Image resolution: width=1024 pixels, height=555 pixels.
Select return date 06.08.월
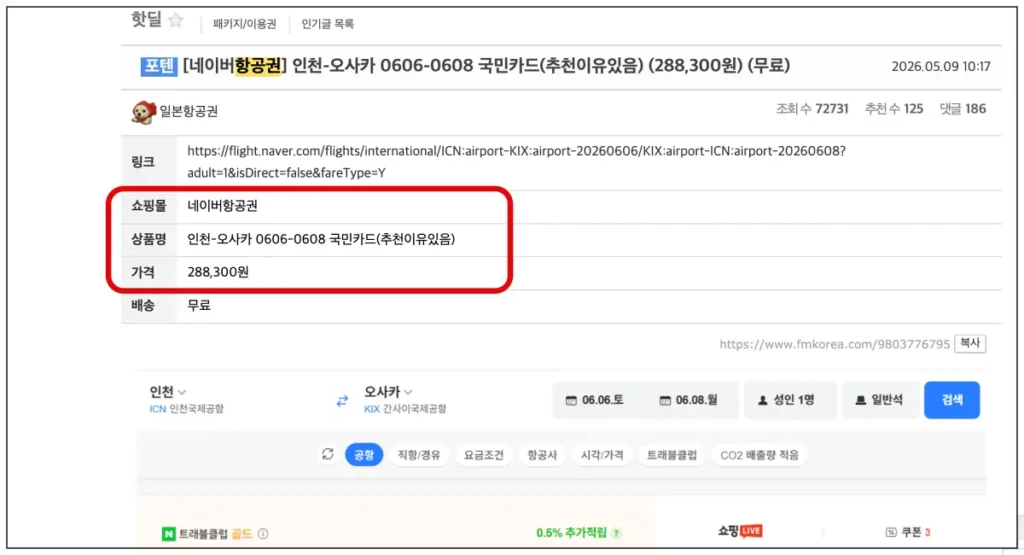(689, 400)
